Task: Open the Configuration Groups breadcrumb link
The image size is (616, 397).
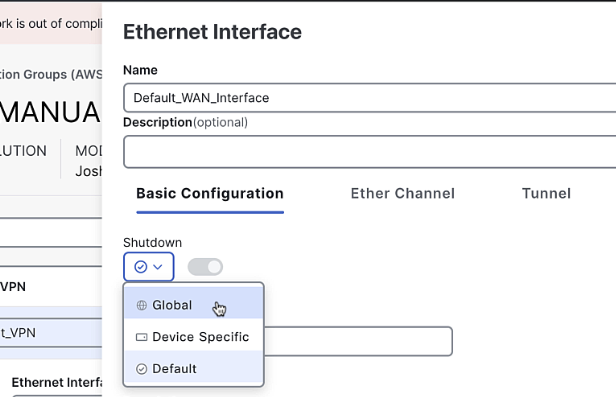Action: [x=51, y=74]
